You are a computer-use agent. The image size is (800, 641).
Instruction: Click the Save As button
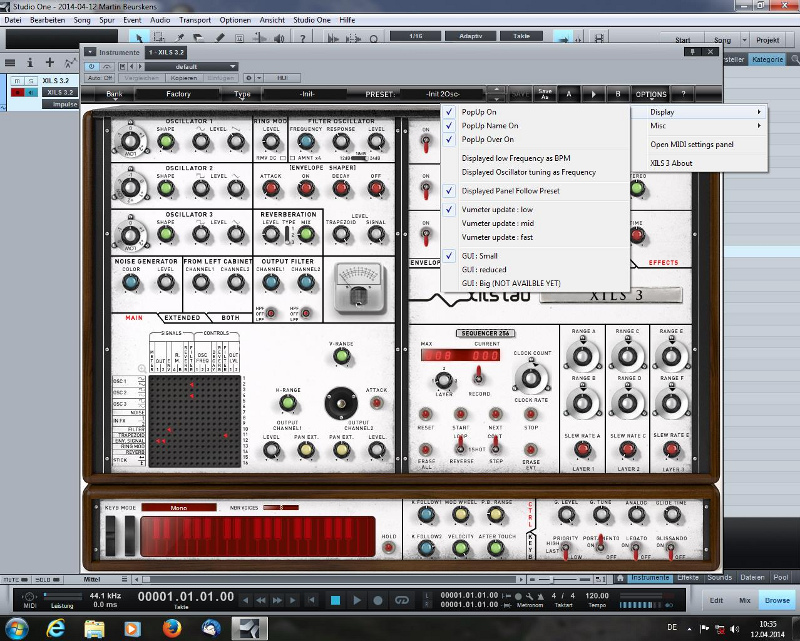click(x=544, y=94)
